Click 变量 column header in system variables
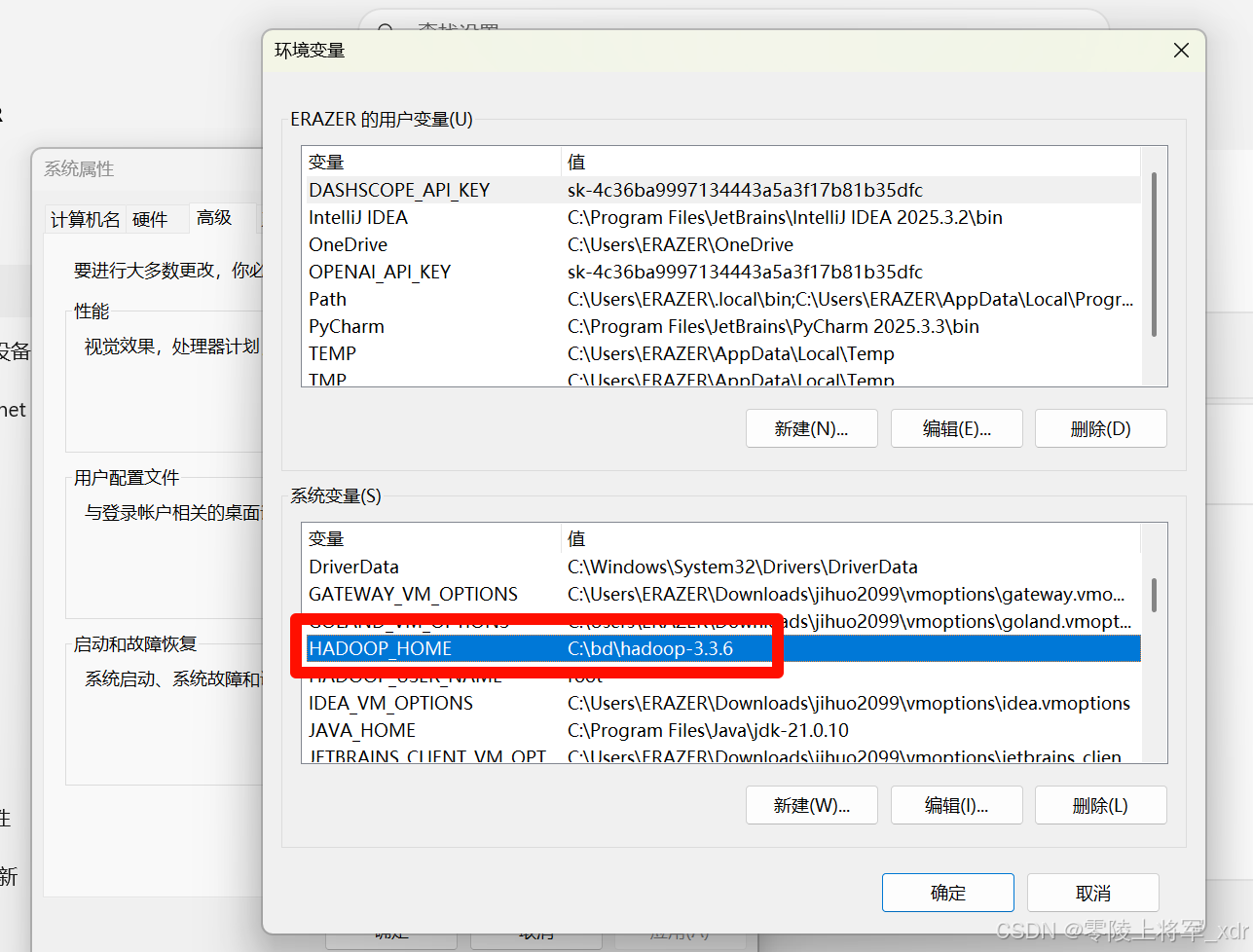The width and height of the screenshot is (1253, 952). click(x=432, y=538)
